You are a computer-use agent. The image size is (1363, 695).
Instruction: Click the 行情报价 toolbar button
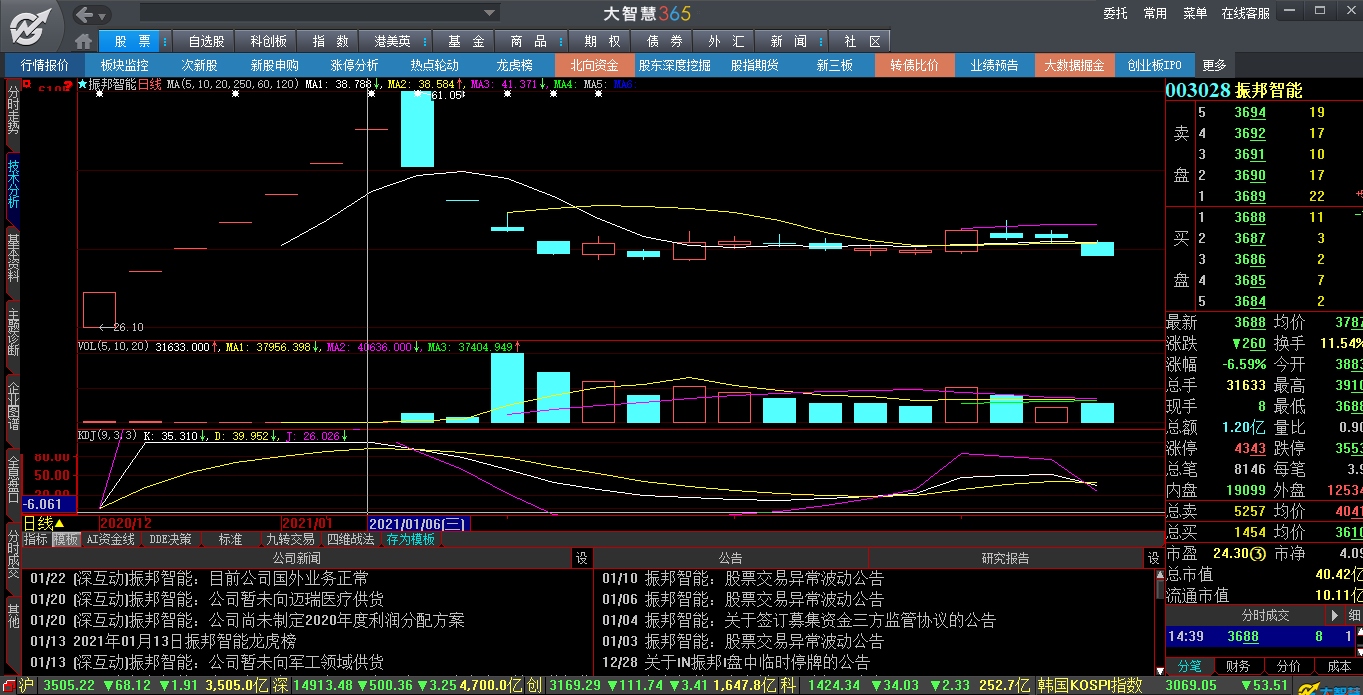[x=45, y=65]
